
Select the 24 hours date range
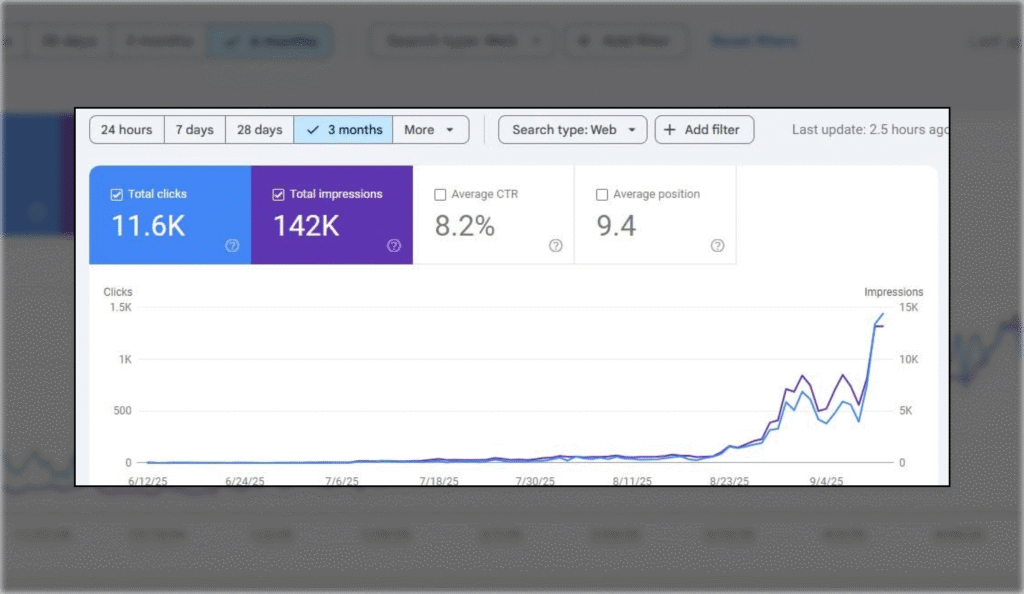[x=127, y=130]
